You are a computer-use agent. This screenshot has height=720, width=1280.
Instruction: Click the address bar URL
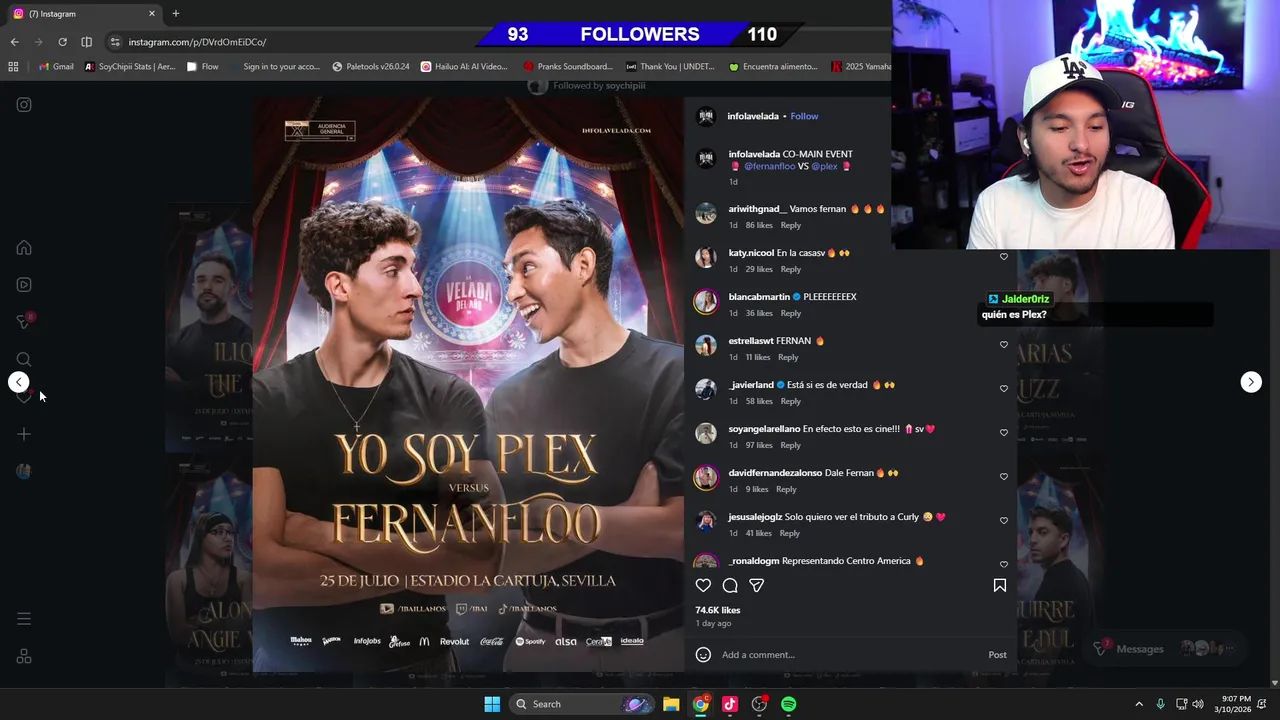point(197,42)
